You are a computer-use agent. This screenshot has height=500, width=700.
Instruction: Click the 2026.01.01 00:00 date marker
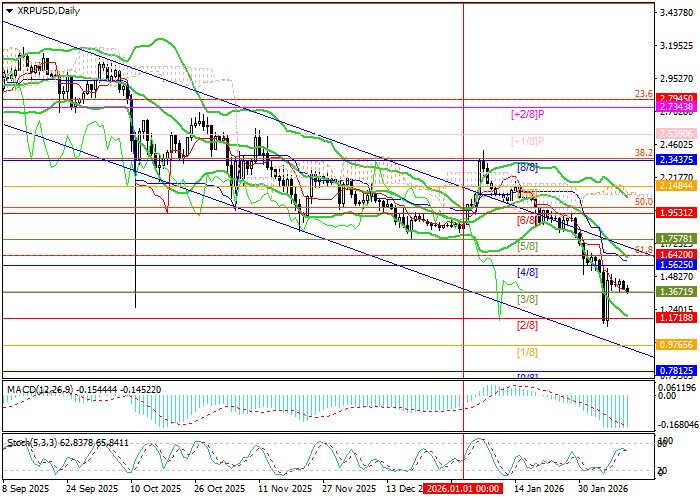click(x=462, y=490)
